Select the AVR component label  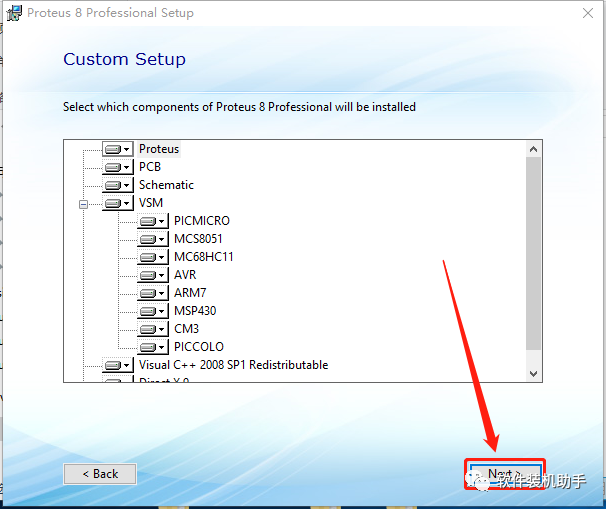(185, 275)
